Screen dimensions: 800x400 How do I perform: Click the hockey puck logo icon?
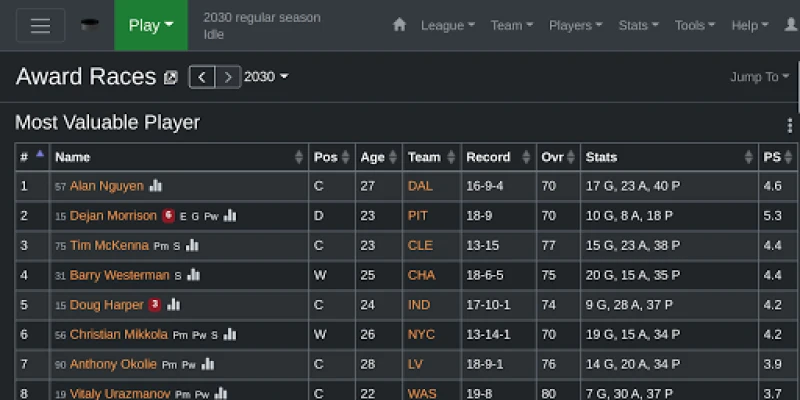pos(90,24)
